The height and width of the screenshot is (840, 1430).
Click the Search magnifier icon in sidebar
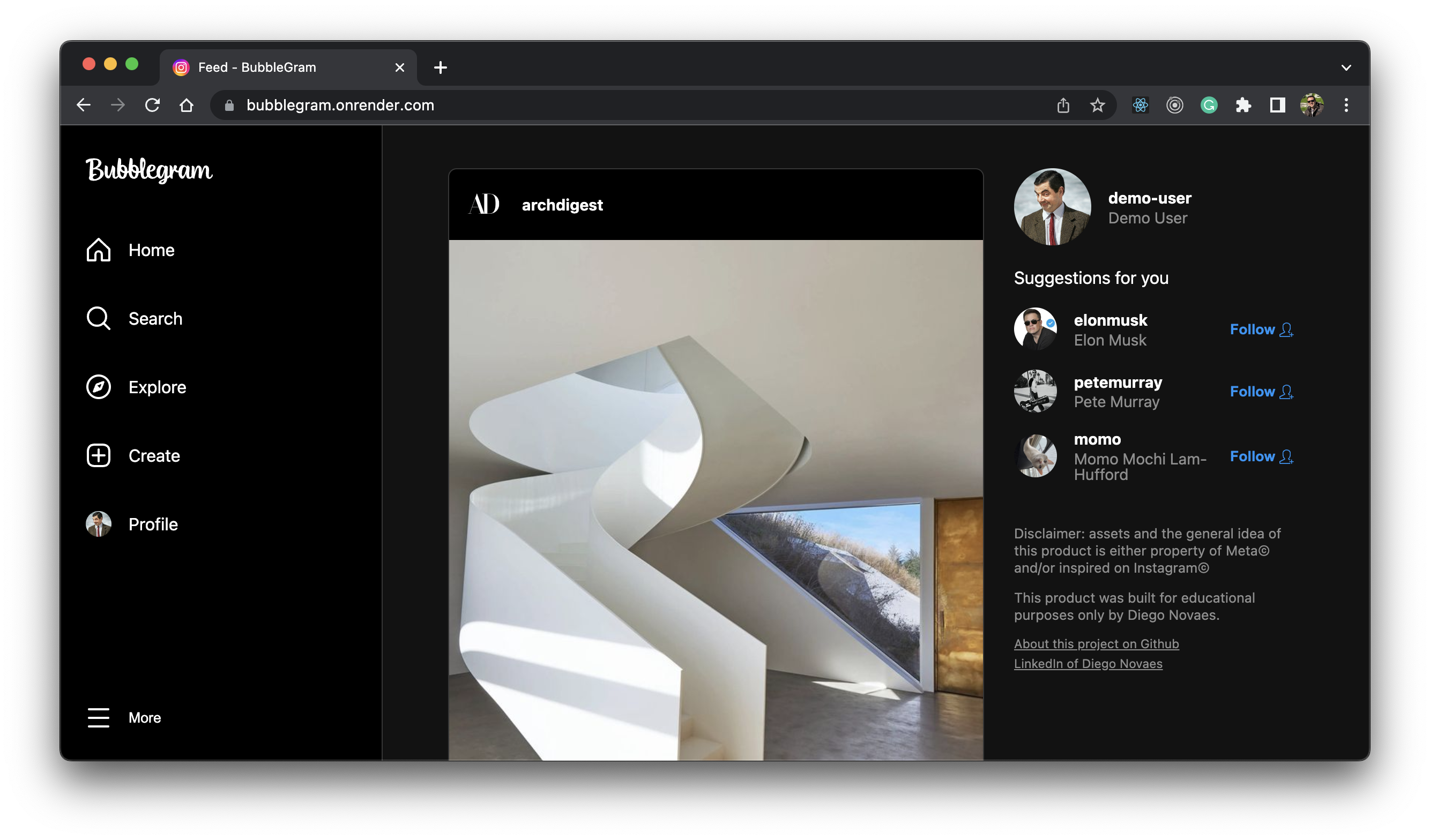tap(98, 318)
